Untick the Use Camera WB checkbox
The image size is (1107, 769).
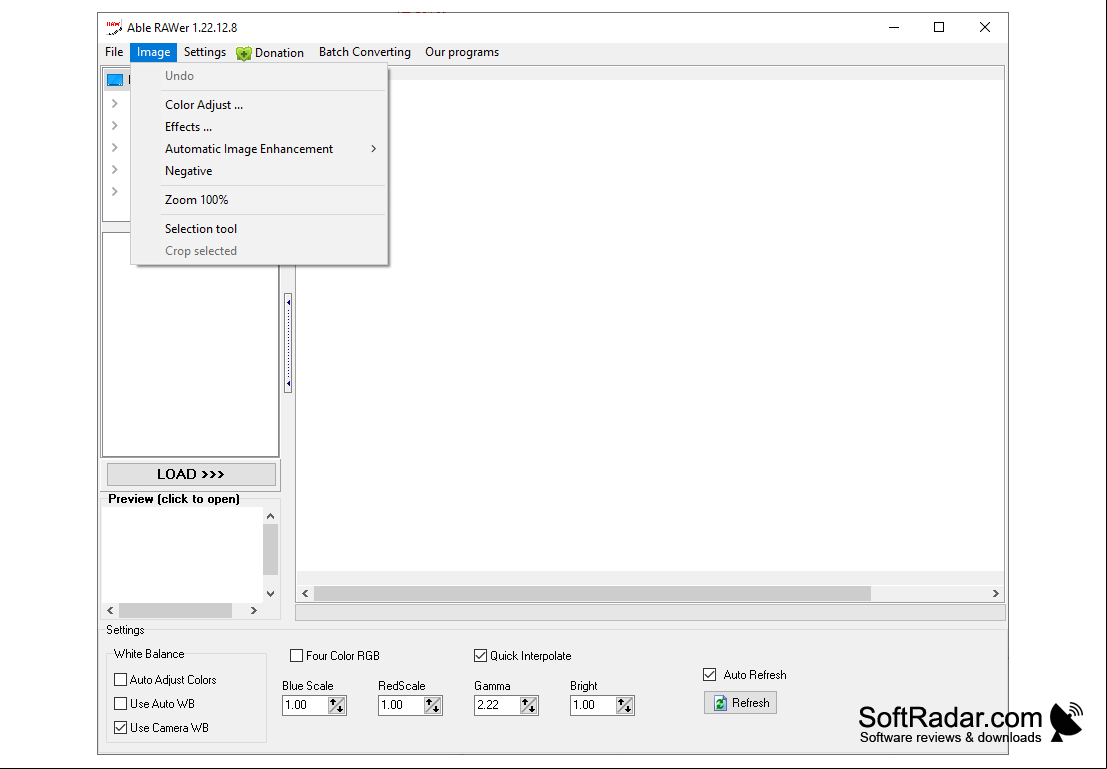(x=121, y=728)
